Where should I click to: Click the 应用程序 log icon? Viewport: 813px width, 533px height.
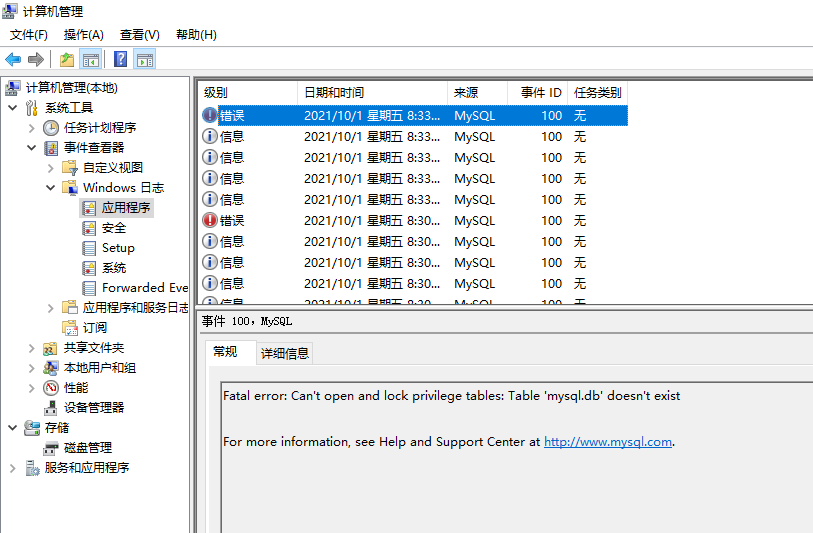coord(89,208)
